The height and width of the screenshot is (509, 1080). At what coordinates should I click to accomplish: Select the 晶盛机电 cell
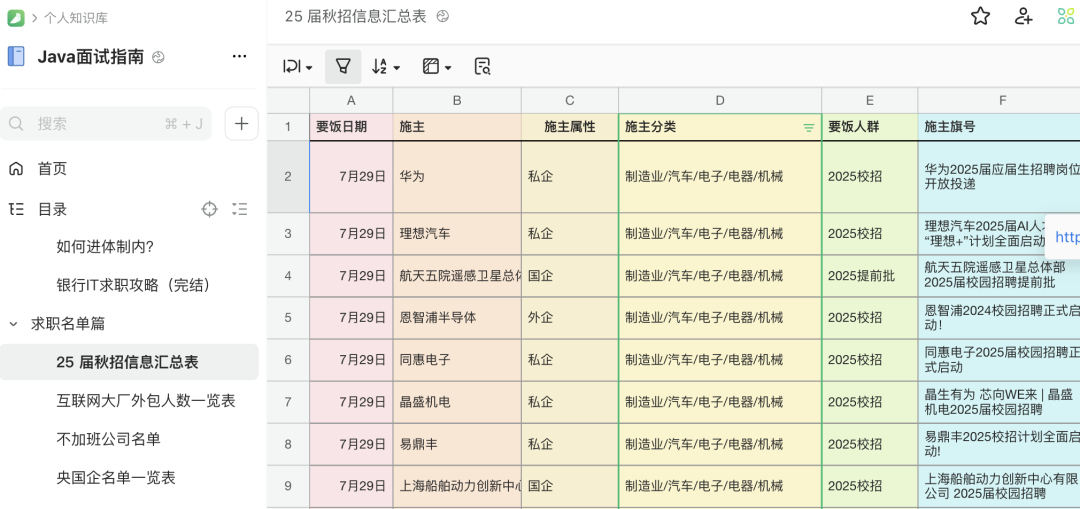tap(457, 402)
